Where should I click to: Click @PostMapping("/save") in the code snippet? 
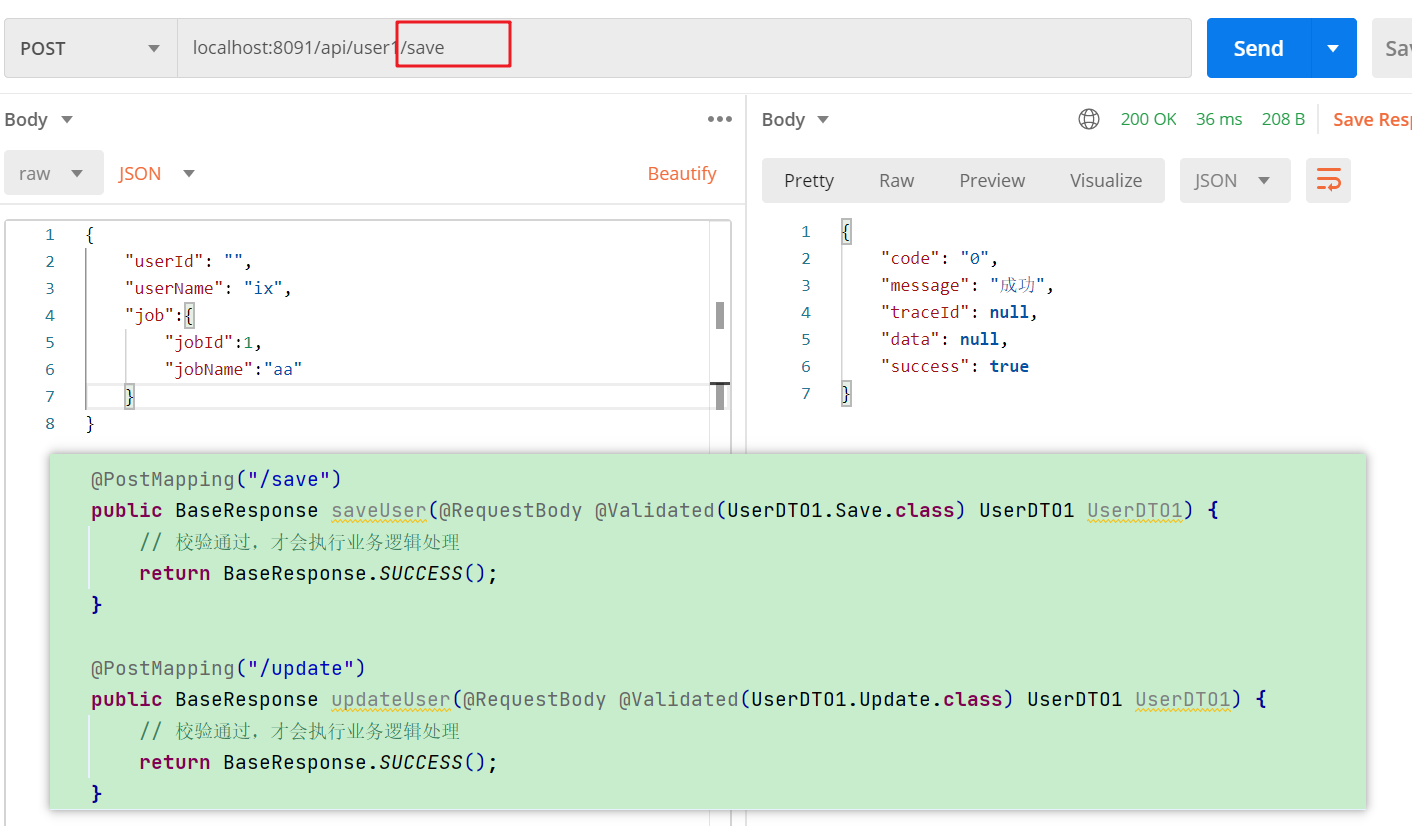coord(216,479)
